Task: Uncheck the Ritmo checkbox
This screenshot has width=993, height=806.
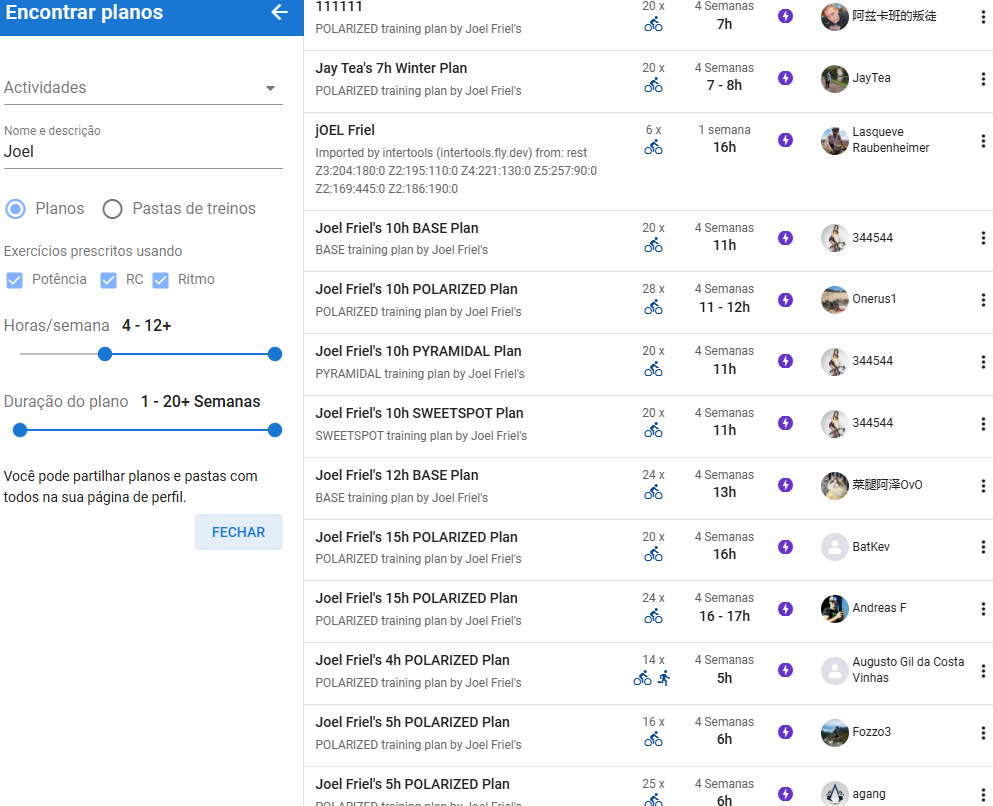Action: (x=161, y=280)
